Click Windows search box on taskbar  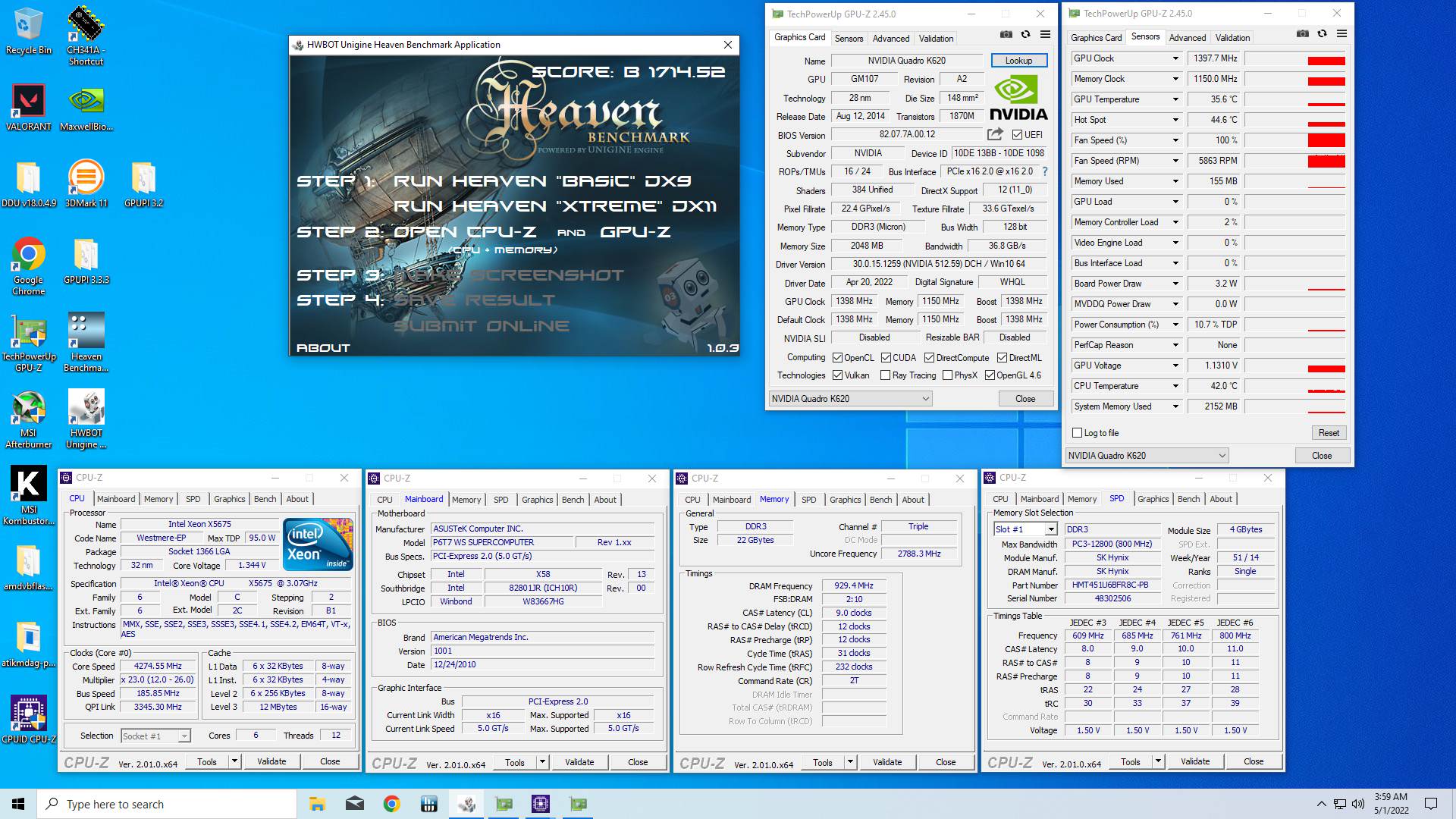pos(167,804)
